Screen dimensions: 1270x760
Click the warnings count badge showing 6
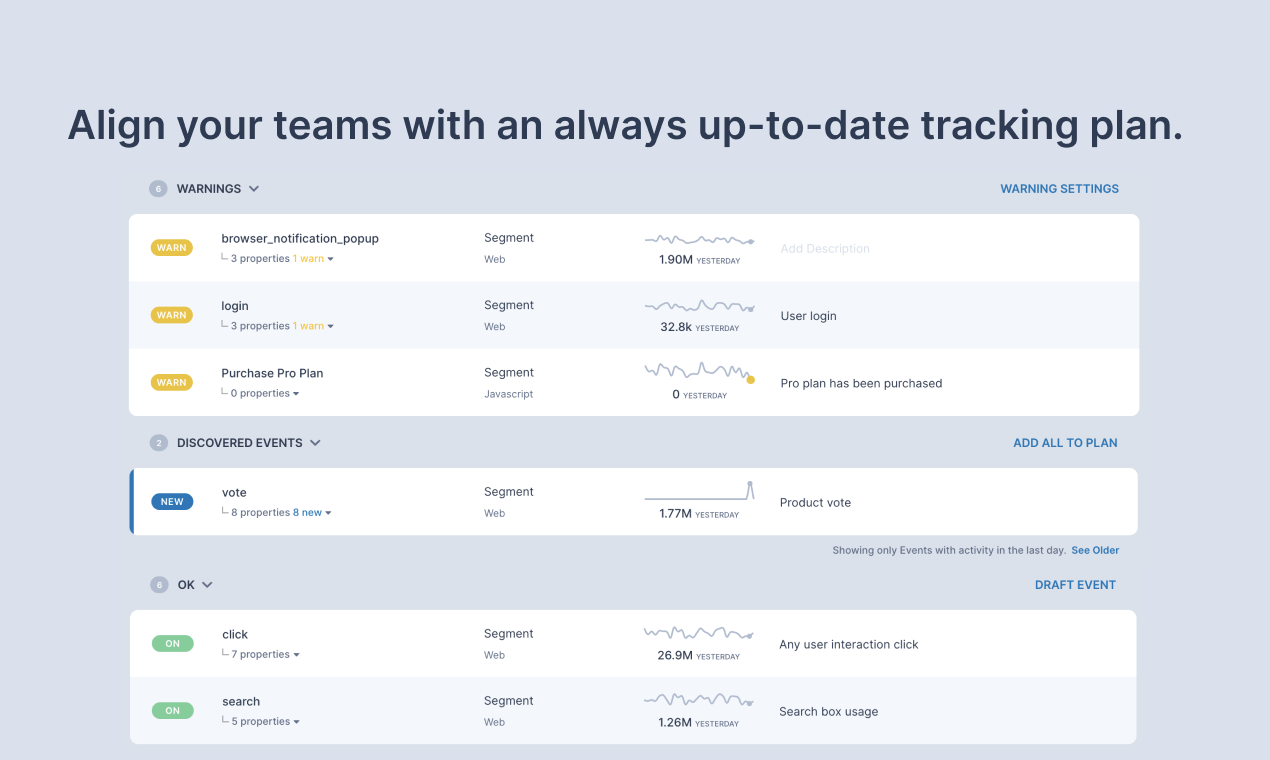(158, 188)
